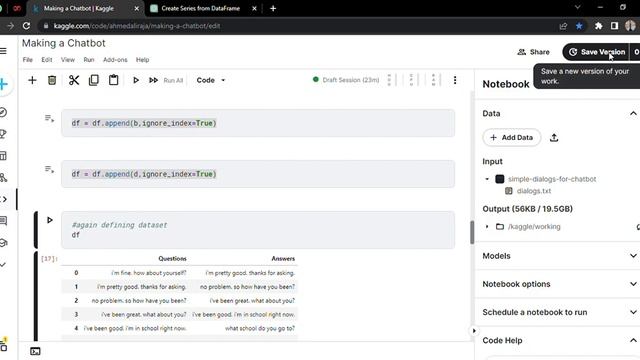Open the Help menu
640x360 pixels.
pyautogui.click(x=142, y=60)
